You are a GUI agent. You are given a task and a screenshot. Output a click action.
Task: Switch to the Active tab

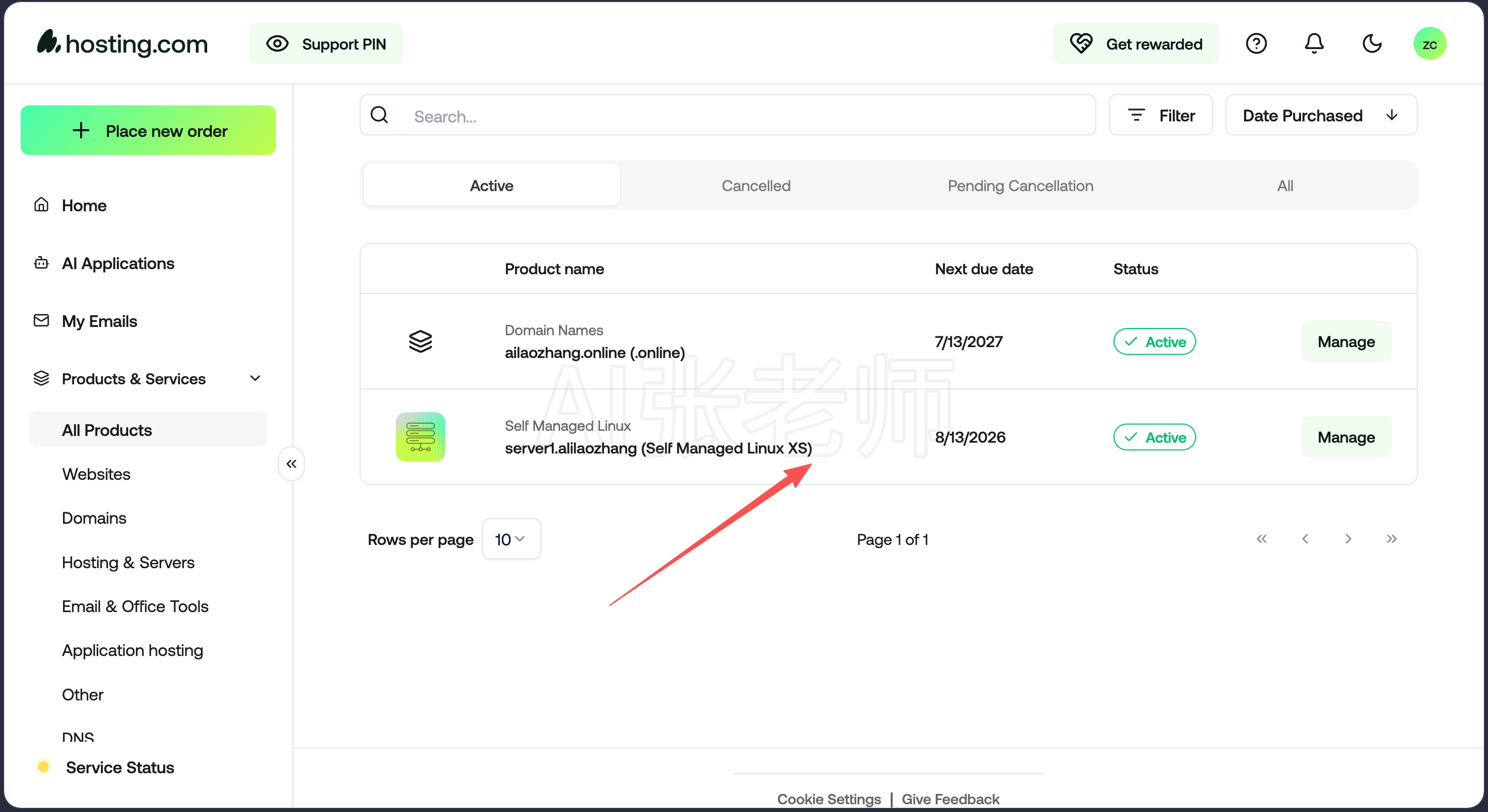(x=491, y=185)
